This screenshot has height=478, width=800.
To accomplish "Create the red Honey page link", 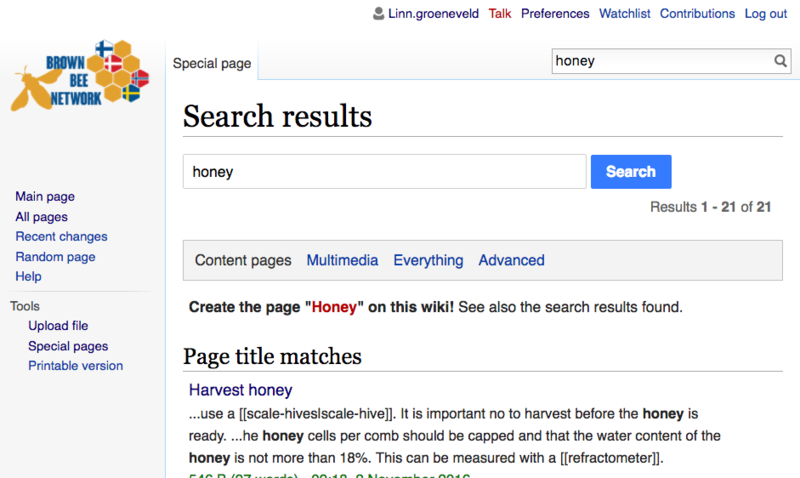I will pos(334,307).
